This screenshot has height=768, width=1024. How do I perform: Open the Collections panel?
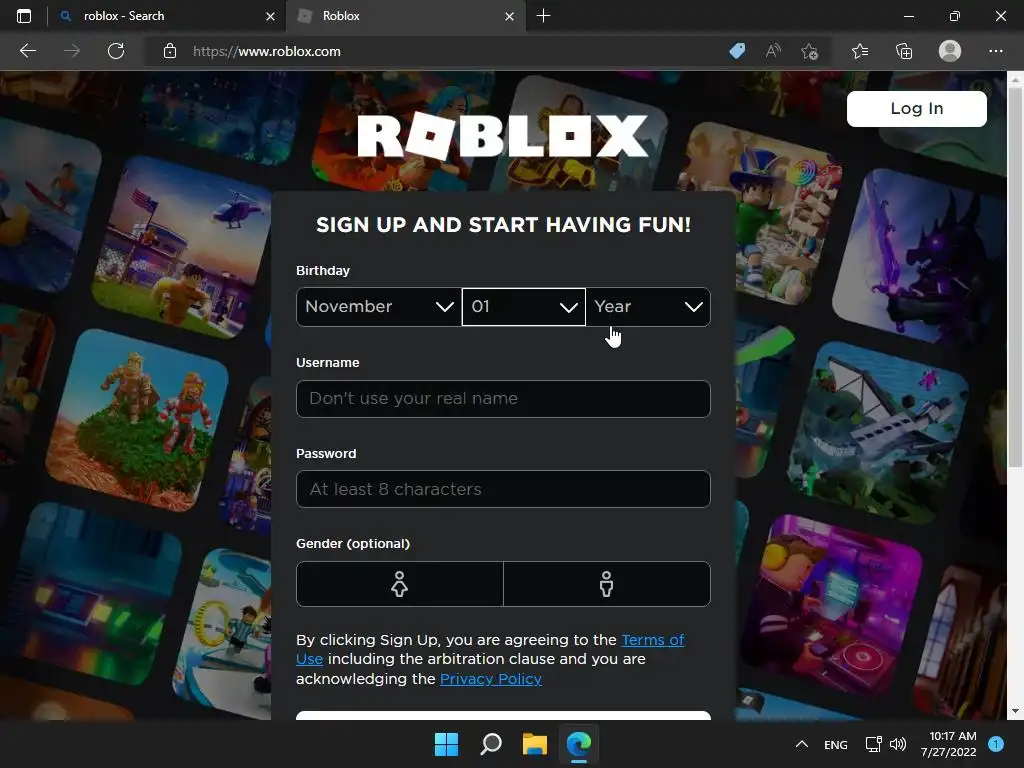(904, 51)
